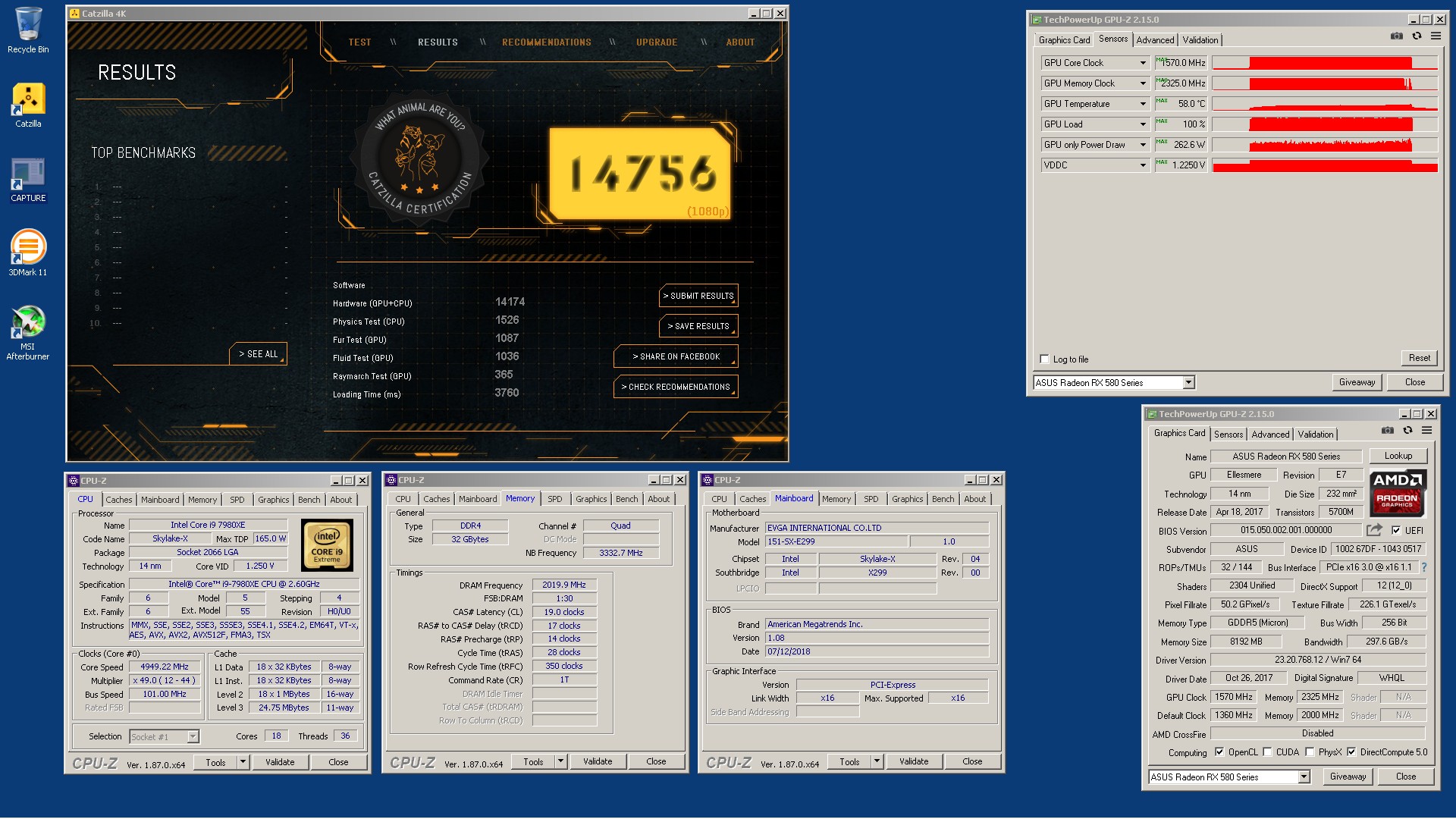Open the hamburger menu in GPU-Z Graphics Card window
This screenshot has width=1456, height=819.
1426,431
